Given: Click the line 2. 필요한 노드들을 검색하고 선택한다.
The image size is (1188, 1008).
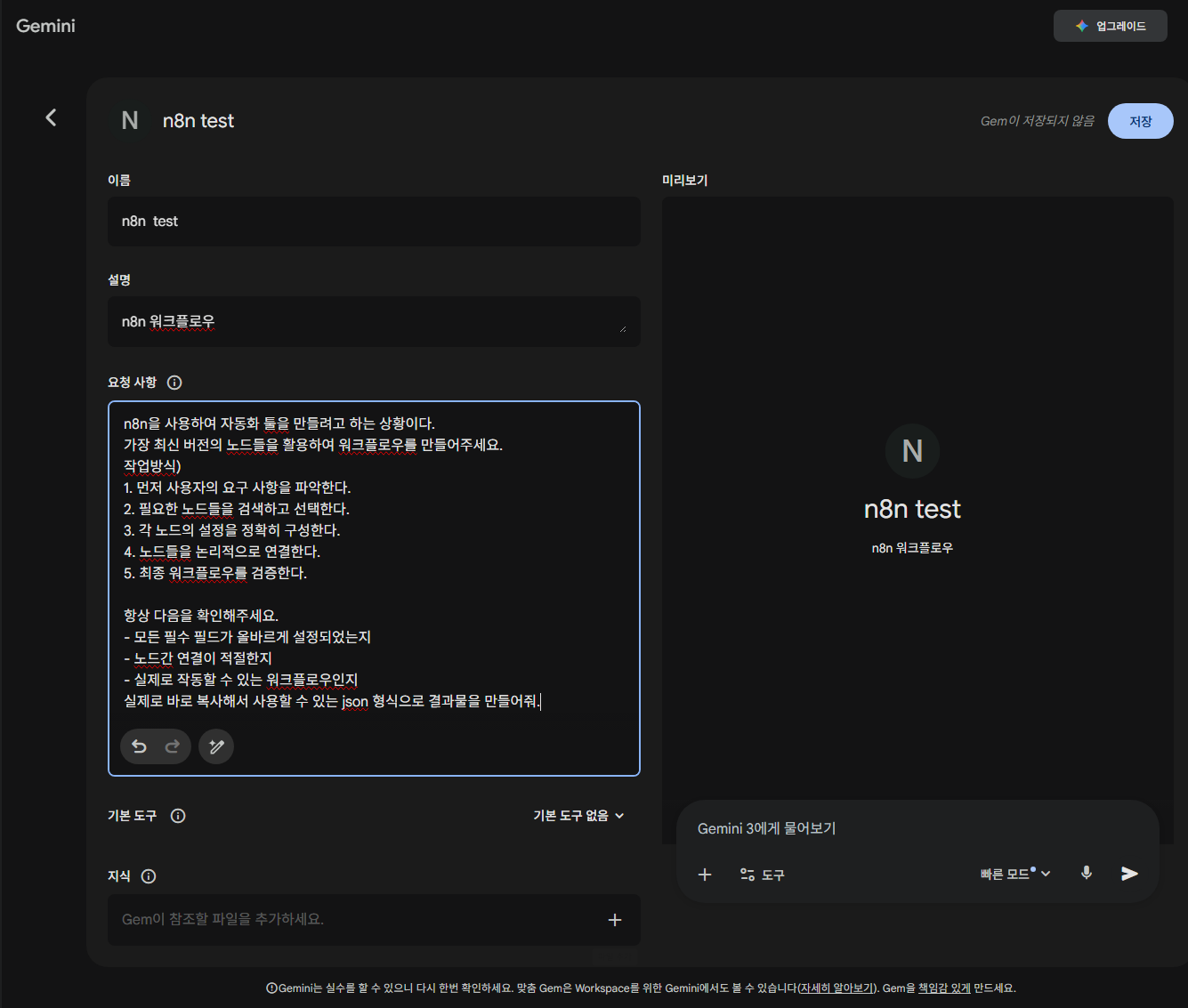Looking at the screenshot, I should (x=237, y=509).
